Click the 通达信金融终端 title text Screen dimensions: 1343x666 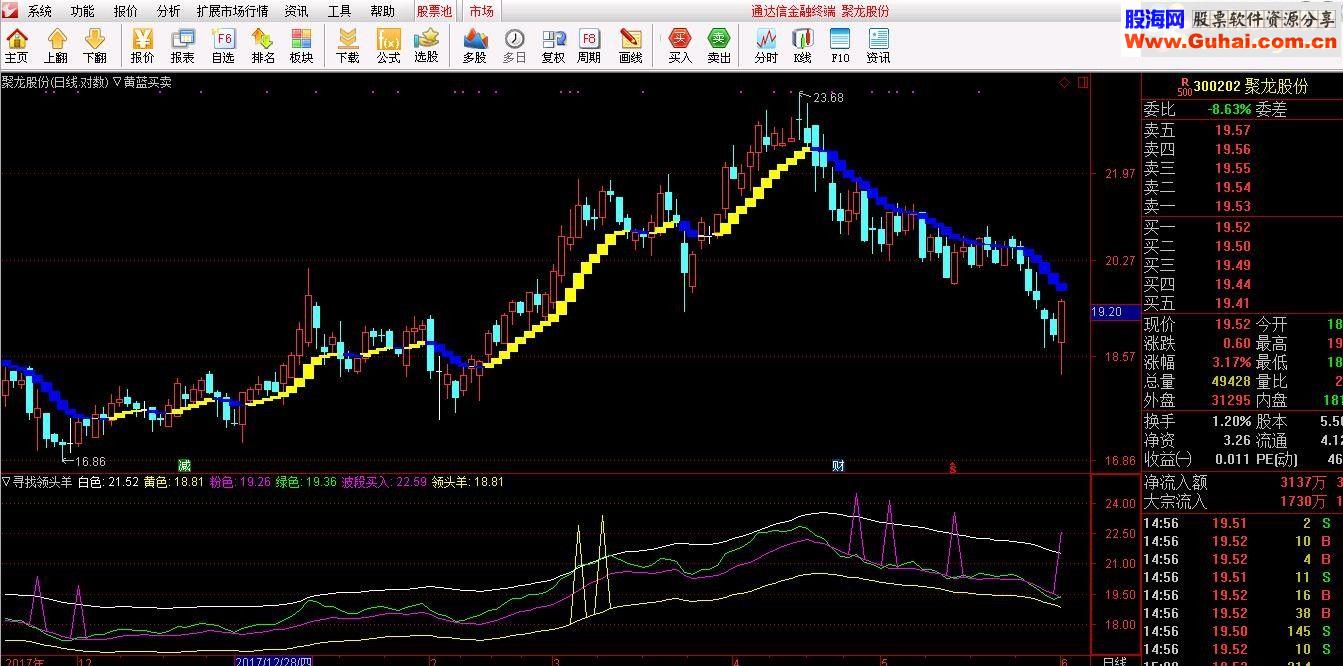[x=793, y=12]
